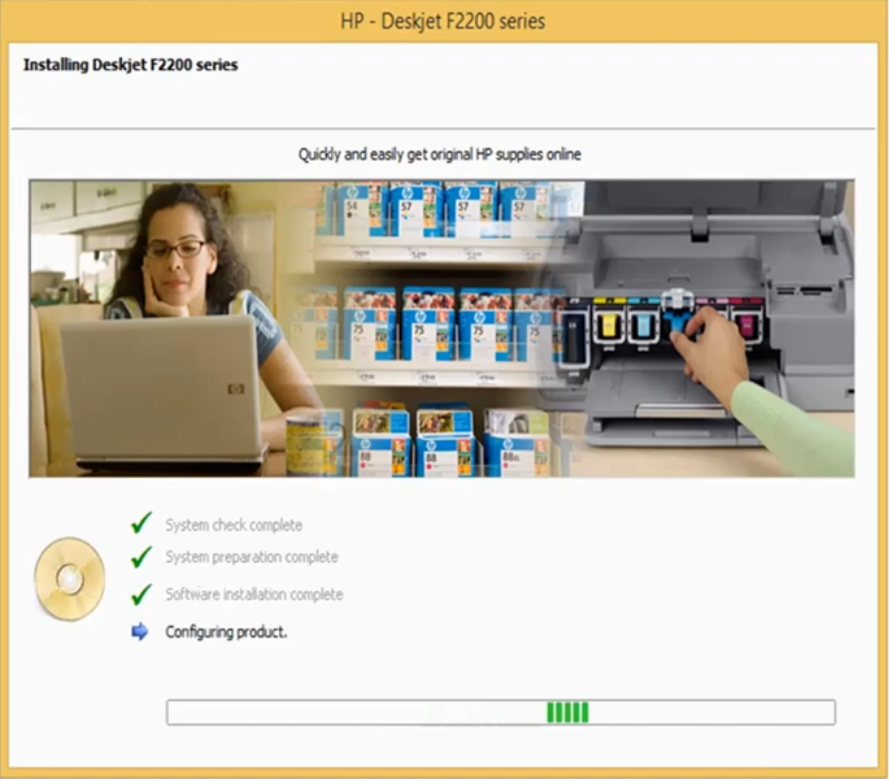Click the installation progress bar

(x=501, y=712)
